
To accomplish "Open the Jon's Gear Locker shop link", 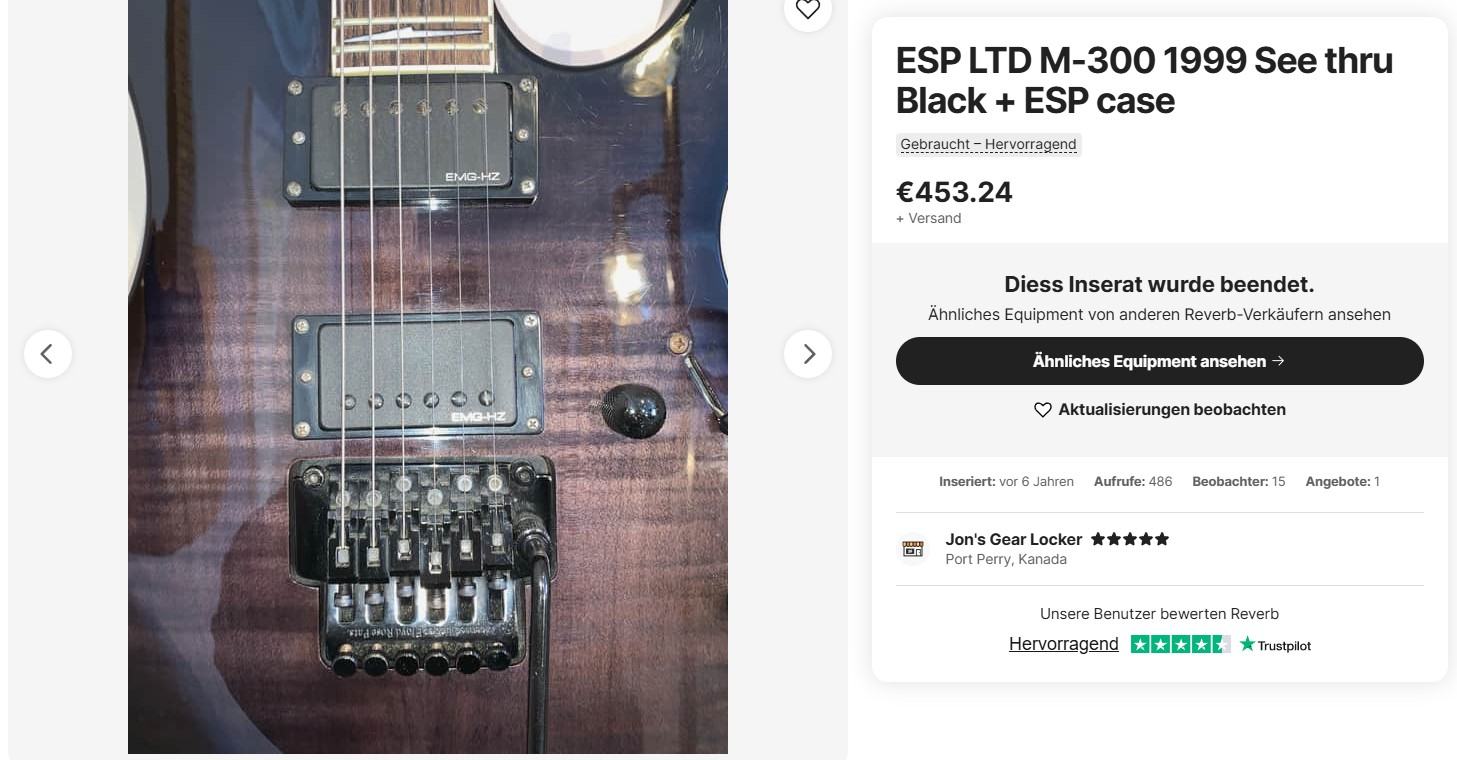I will pos(1013,539).
